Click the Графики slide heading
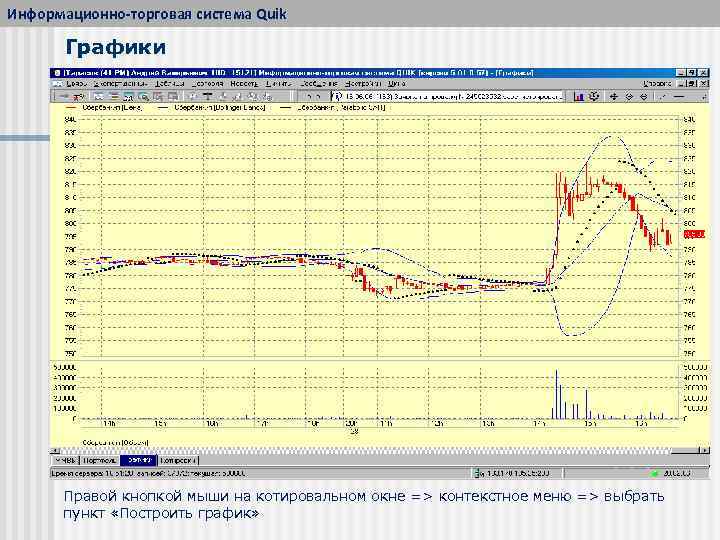 point(115,47)
